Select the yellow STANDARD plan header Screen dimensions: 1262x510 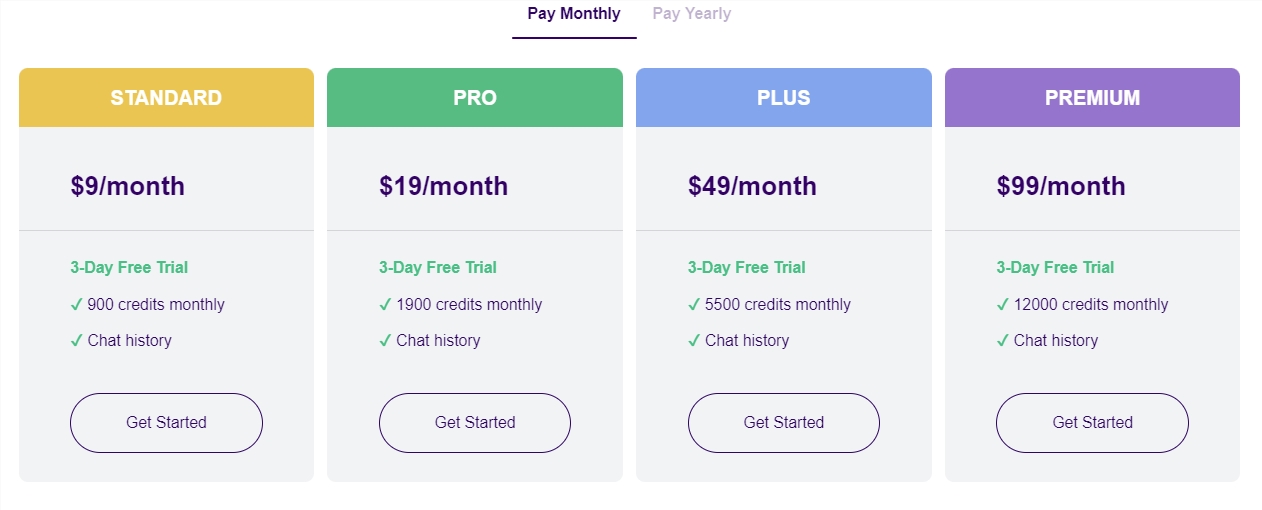coord(166,98)
